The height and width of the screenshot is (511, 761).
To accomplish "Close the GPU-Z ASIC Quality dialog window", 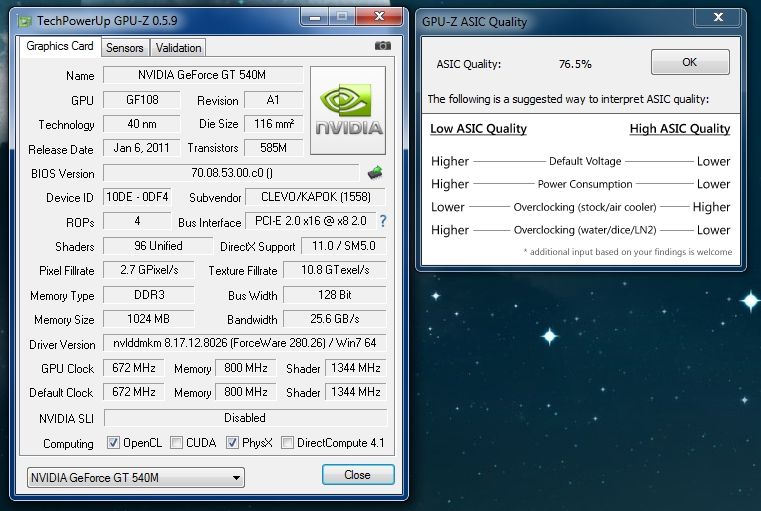I will pos(718,17).
